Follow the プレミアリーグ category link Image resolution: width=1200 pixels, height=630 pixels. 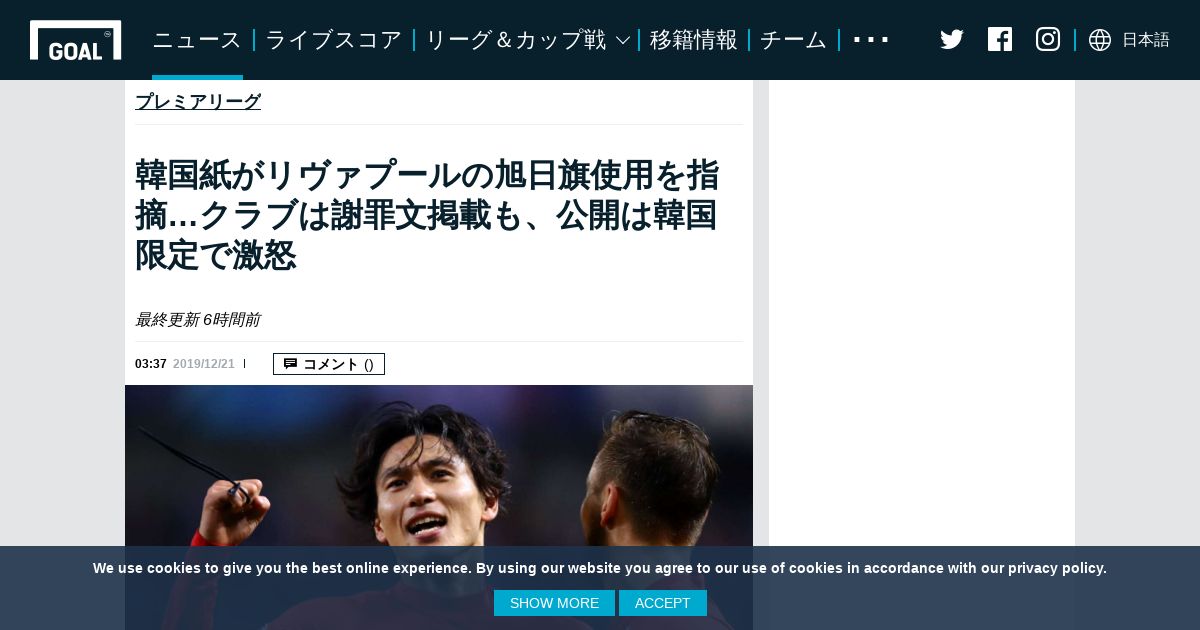click(198, 101)
